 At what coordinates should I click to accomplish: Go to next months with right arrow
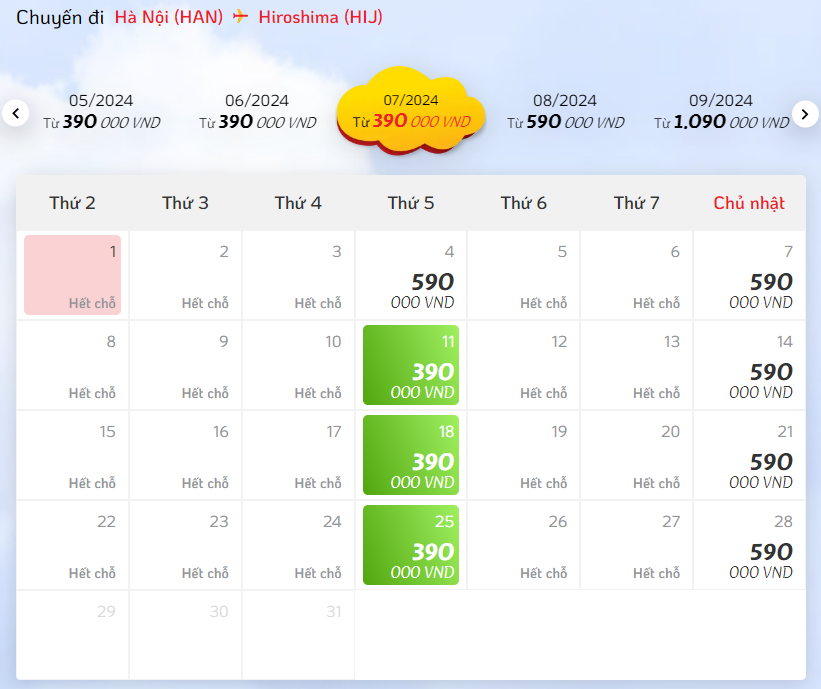tap(805, 114)
